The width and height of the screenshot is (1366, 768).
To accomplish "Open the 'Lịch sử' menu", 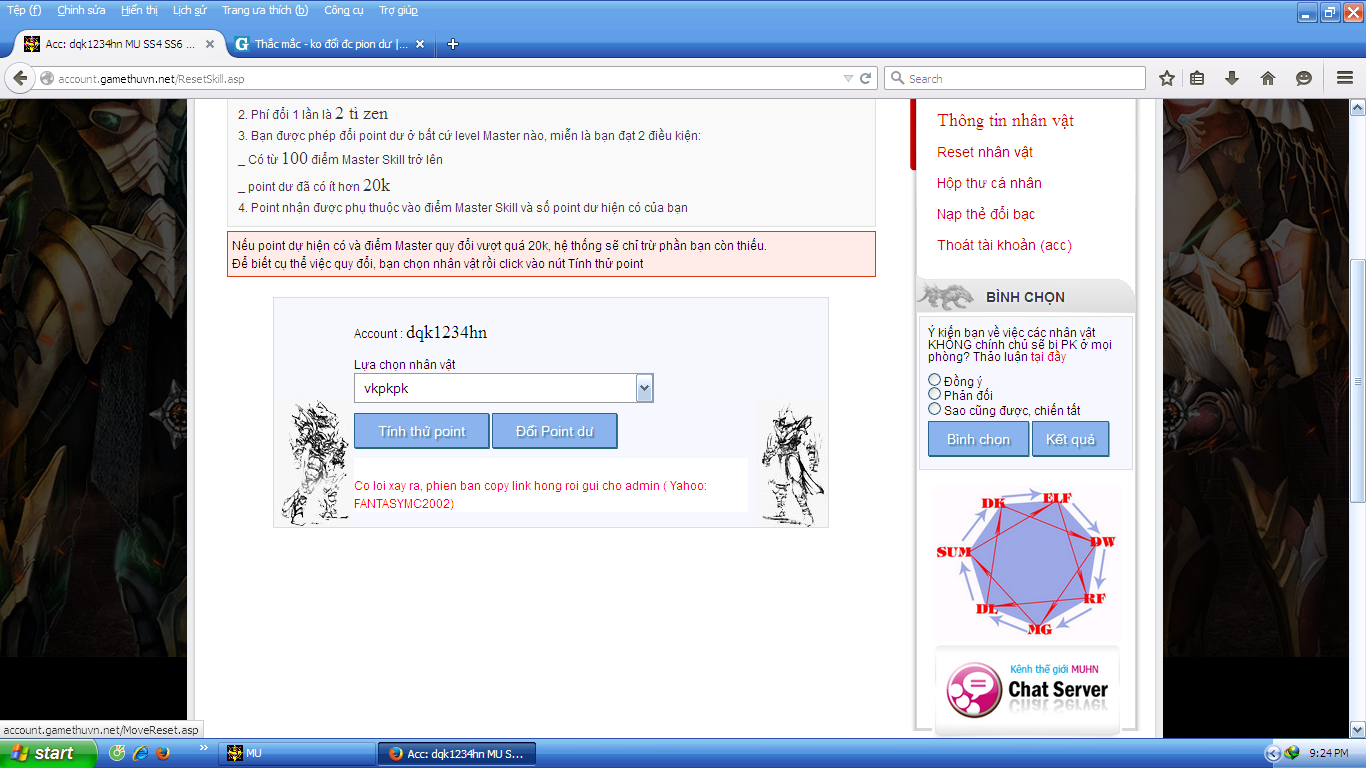I will (x=190, y=10).
